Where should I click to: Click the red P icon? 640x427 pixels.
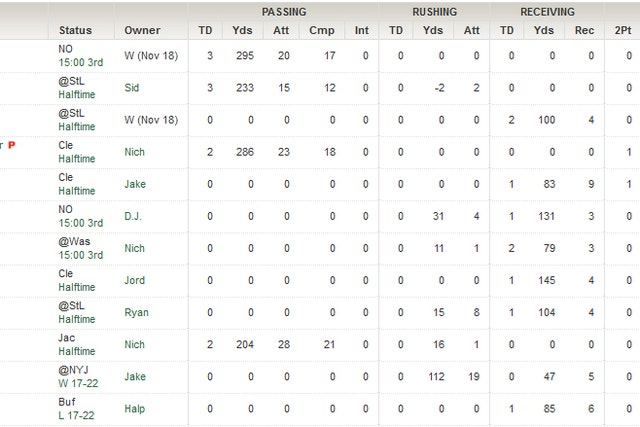tap(12, 145)
